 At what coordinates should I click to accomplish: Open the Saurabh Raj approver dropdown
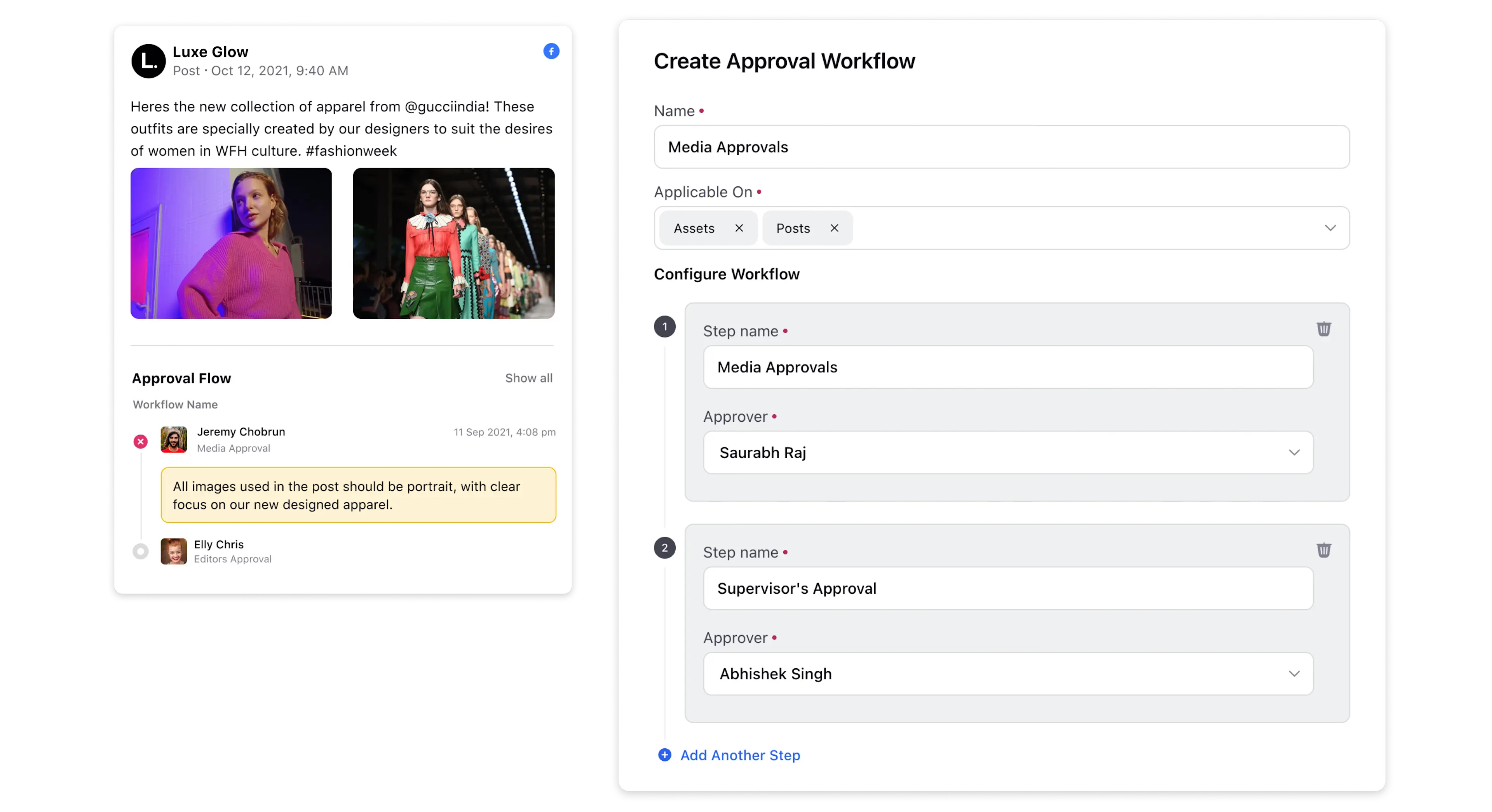coord(1294,452)
